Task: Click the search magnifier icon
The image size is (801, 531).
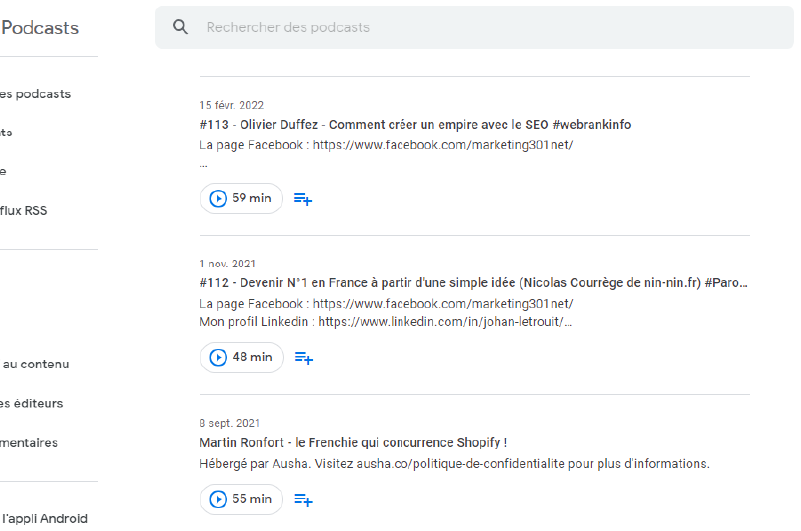Action: click(180, 27)
